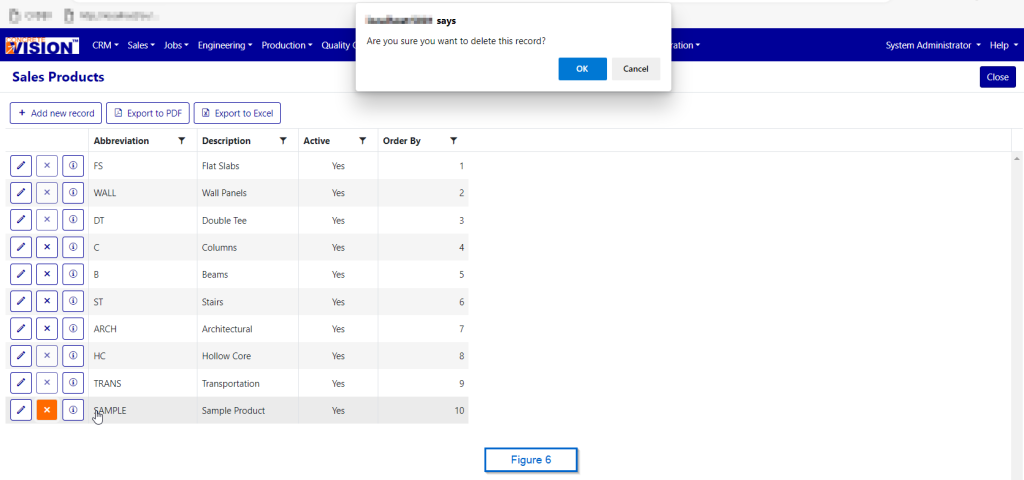Delete the HC Hollow Core record

47,356
